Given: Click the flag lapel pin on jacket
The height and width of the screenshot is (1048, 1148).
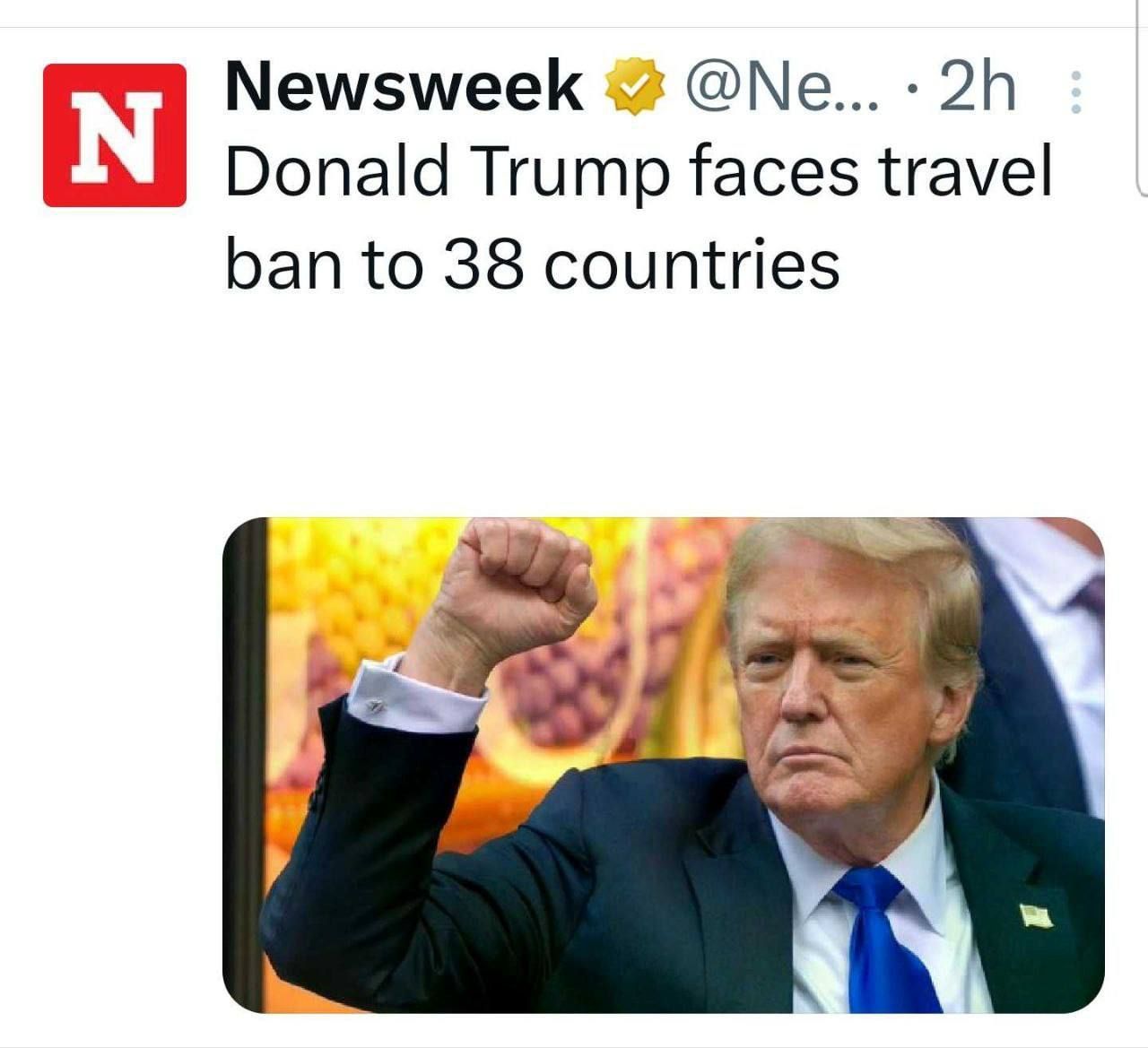Looking at the screenshot, I should (1035, 915).
